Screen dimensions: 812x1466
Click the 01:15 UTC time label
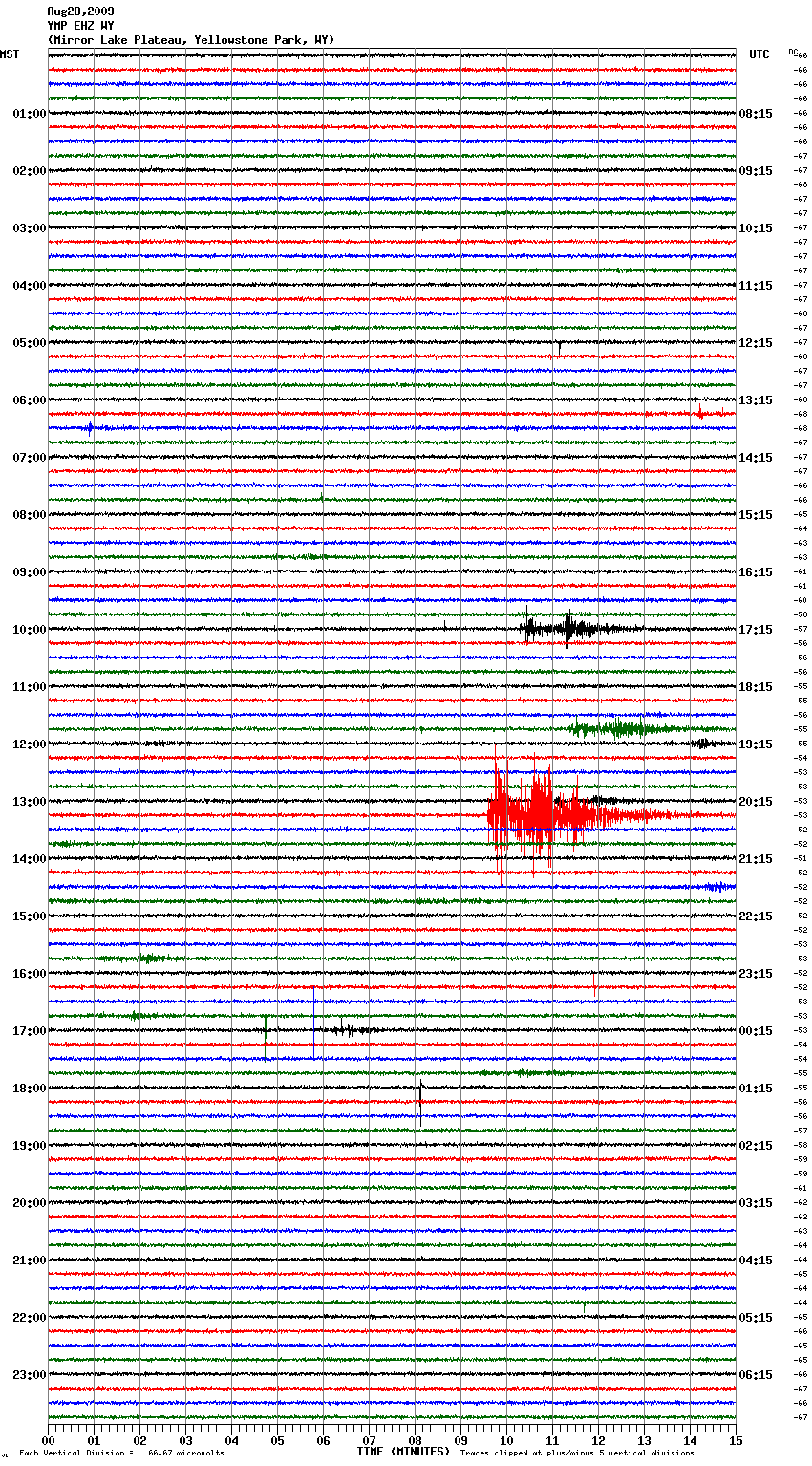click(756, 1089)
